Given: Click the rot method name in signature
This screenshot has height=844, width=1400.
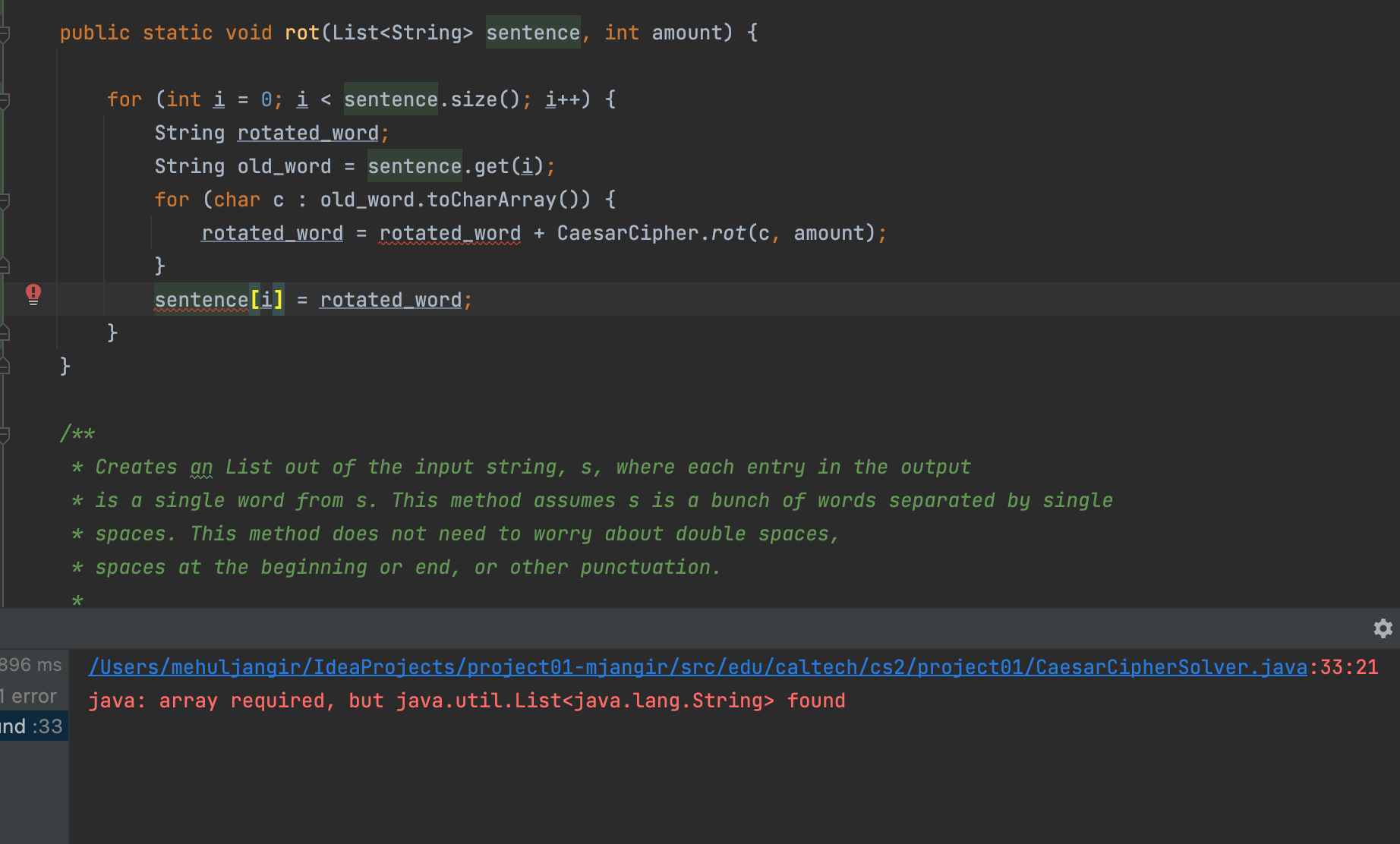Looking at the screenshot, I should point(302,33).
